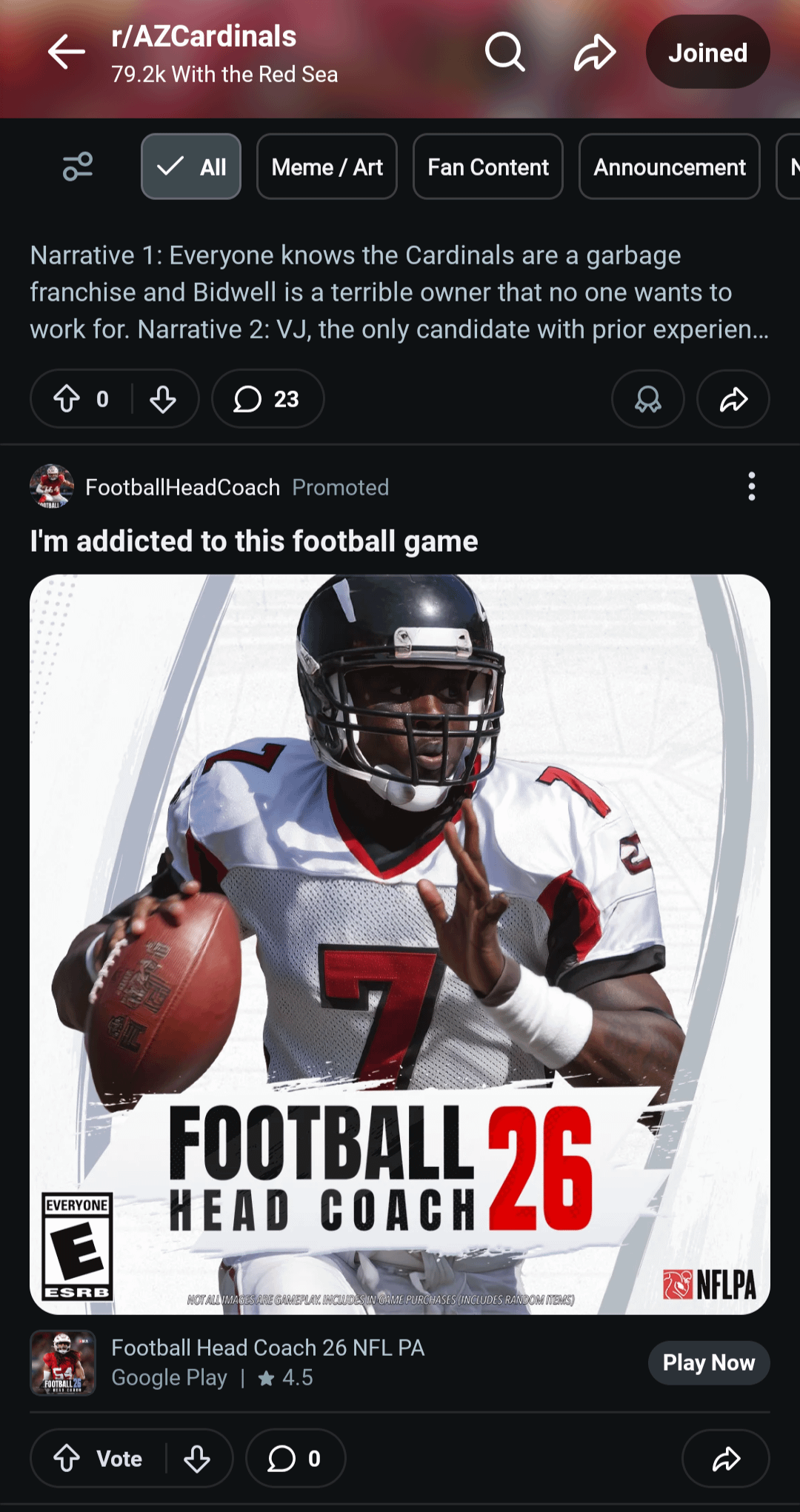800x1512 pixels.
Task: Select the Announcement flair filter
Action: coord(670,167)
